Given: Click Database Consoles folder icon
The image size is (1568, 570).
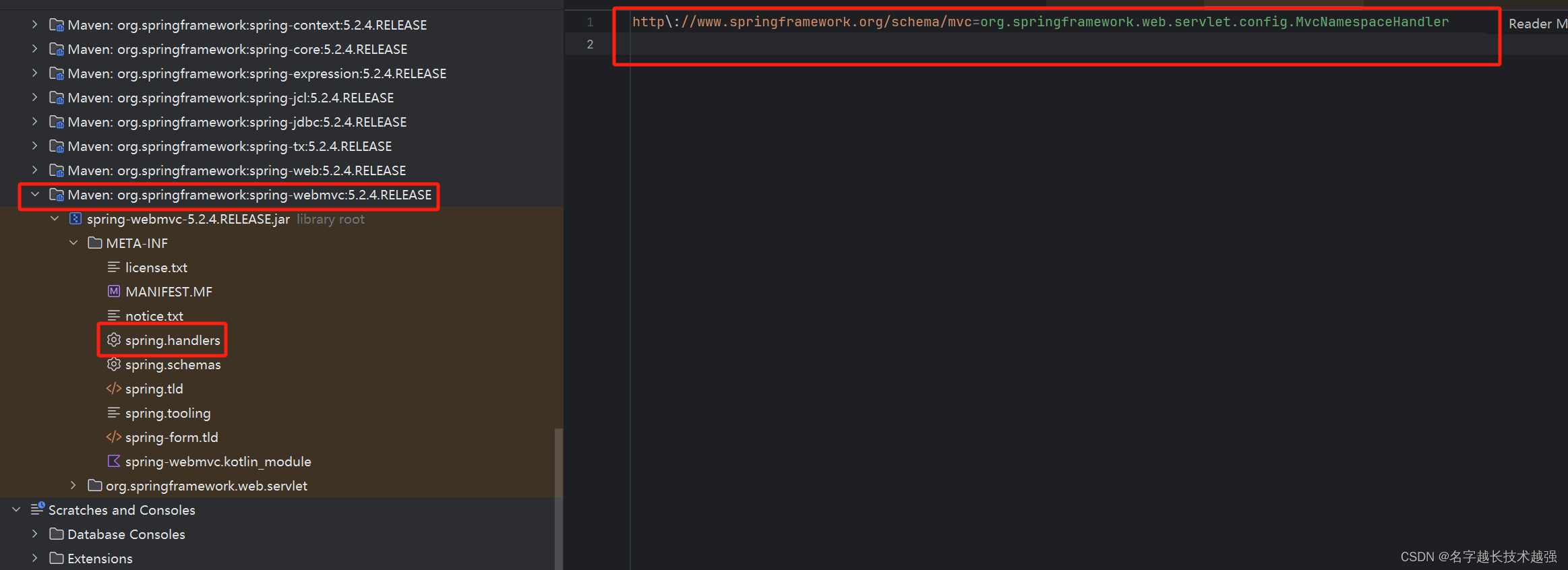Looking at the screenshot, I should click(x=57, y=534).
